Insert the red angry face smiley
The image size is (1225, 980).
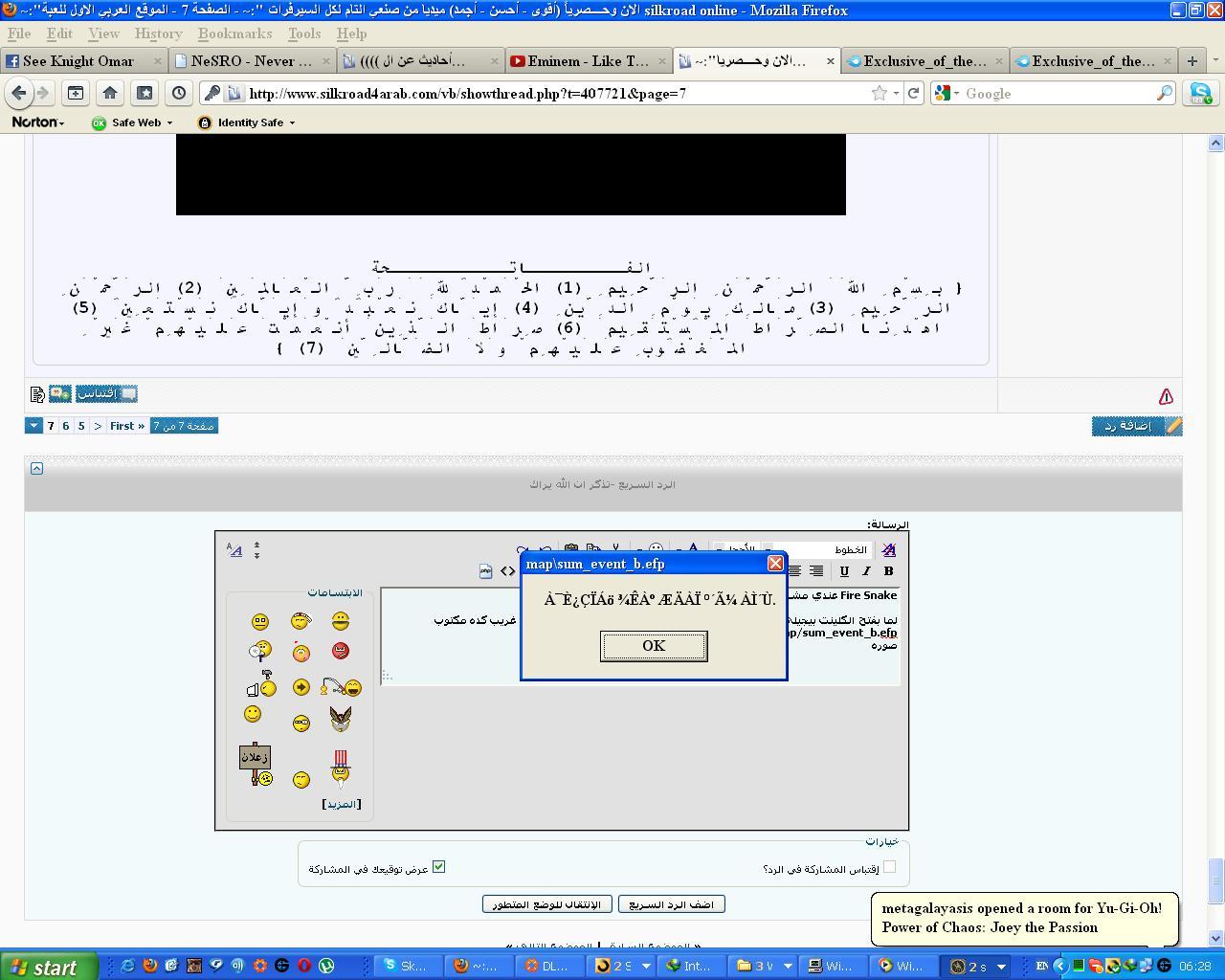pos(341,651)
